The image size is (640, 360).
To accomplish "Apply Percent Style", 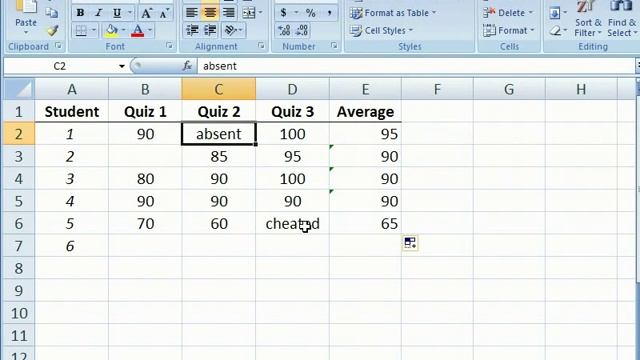I will pos(311,13).
